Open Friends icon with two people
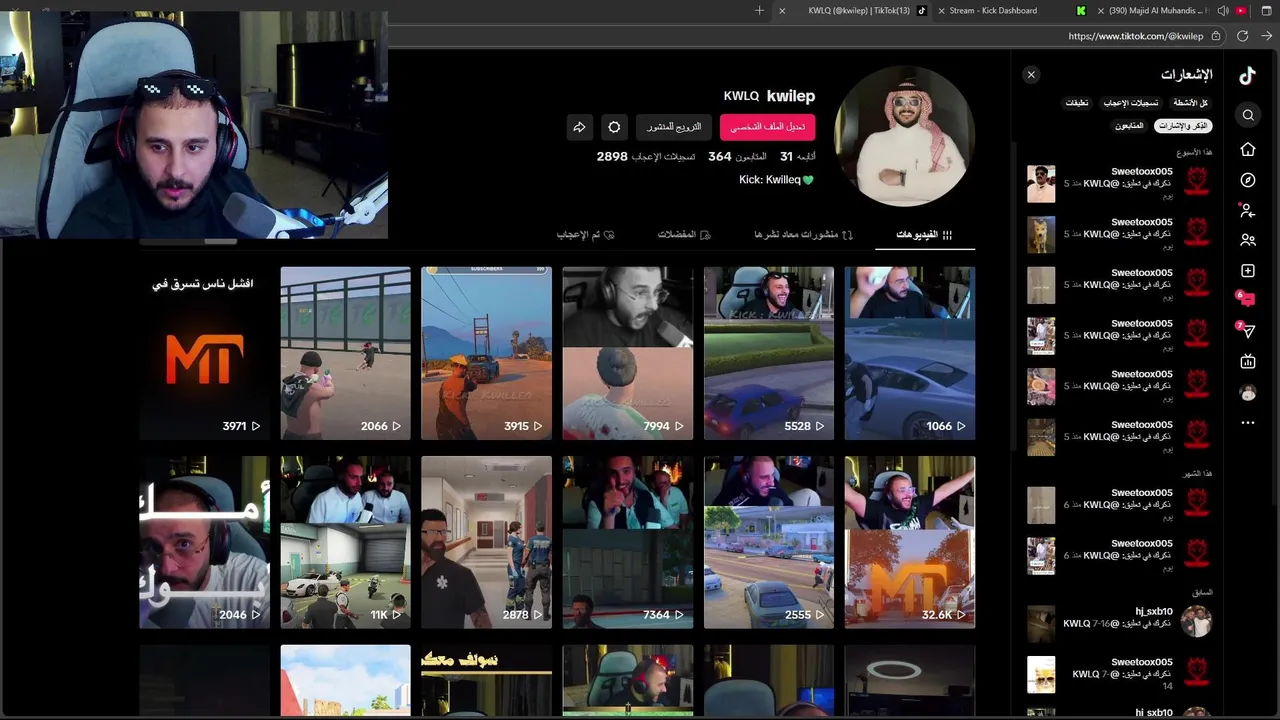1280x720 pixels. (x=1248, y=240)
